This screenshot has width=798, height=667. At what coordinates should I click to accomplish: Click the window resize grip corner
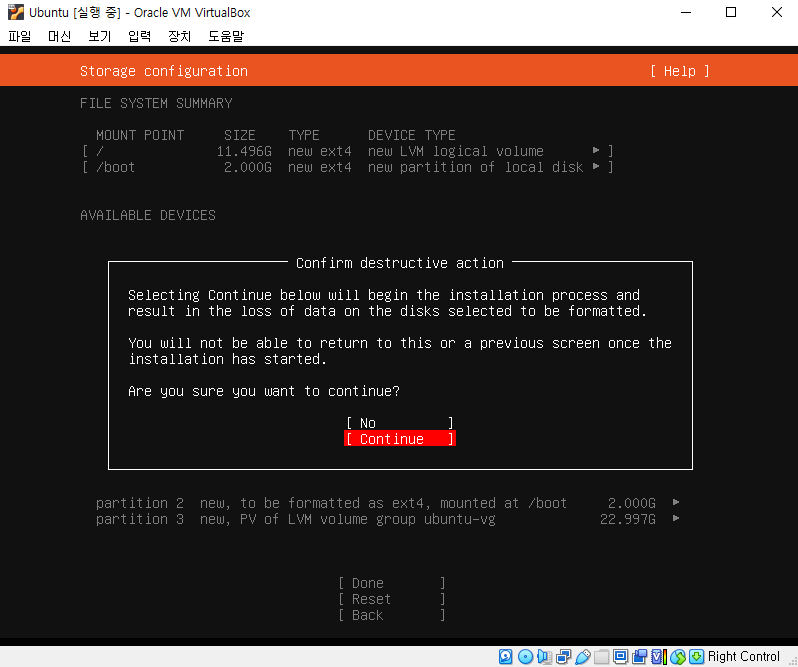[792, 661]
